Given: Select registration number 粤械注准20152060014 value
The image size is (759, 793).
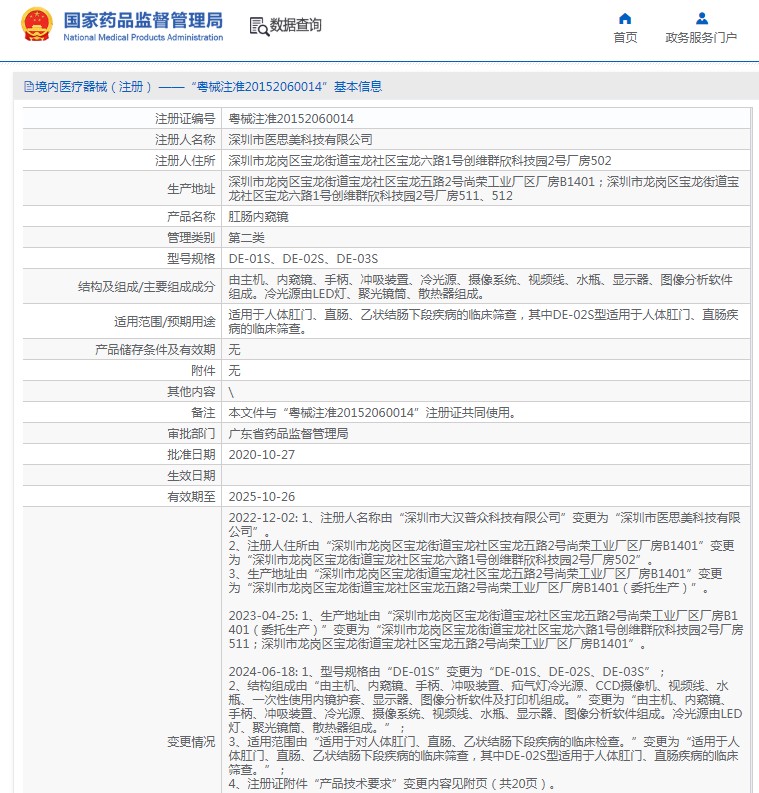Looking at the screenshot, I should [291, 119].
